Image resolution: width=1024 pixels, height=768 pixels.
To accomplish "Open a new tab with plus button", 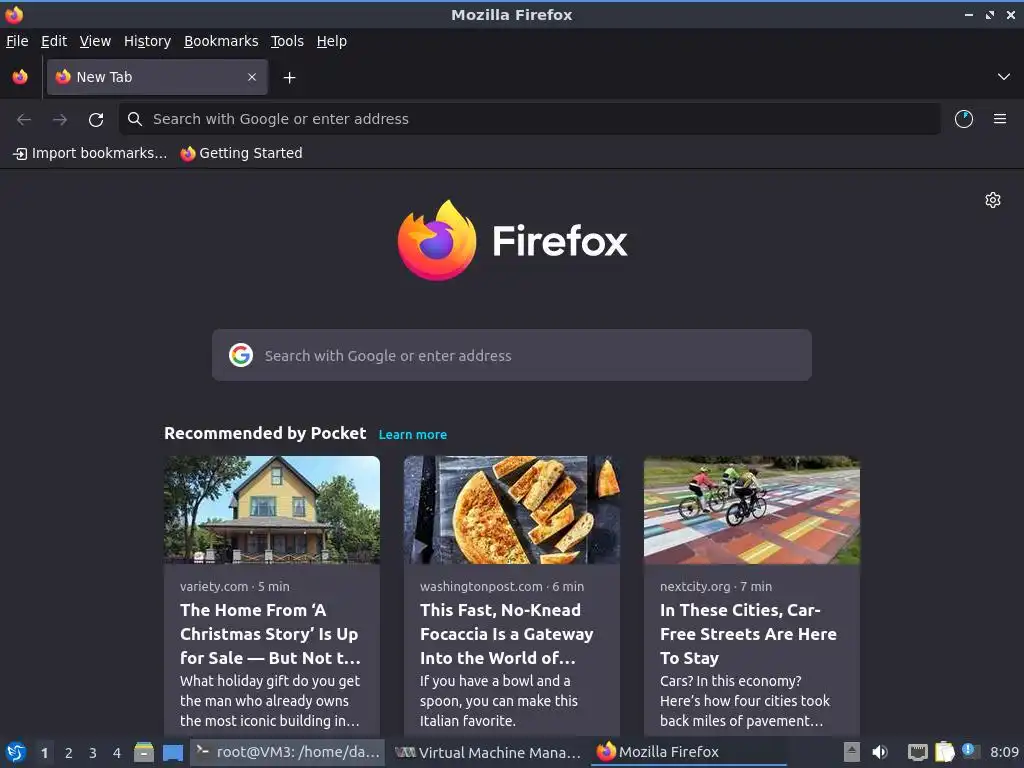I will click(x=289, y=78).
